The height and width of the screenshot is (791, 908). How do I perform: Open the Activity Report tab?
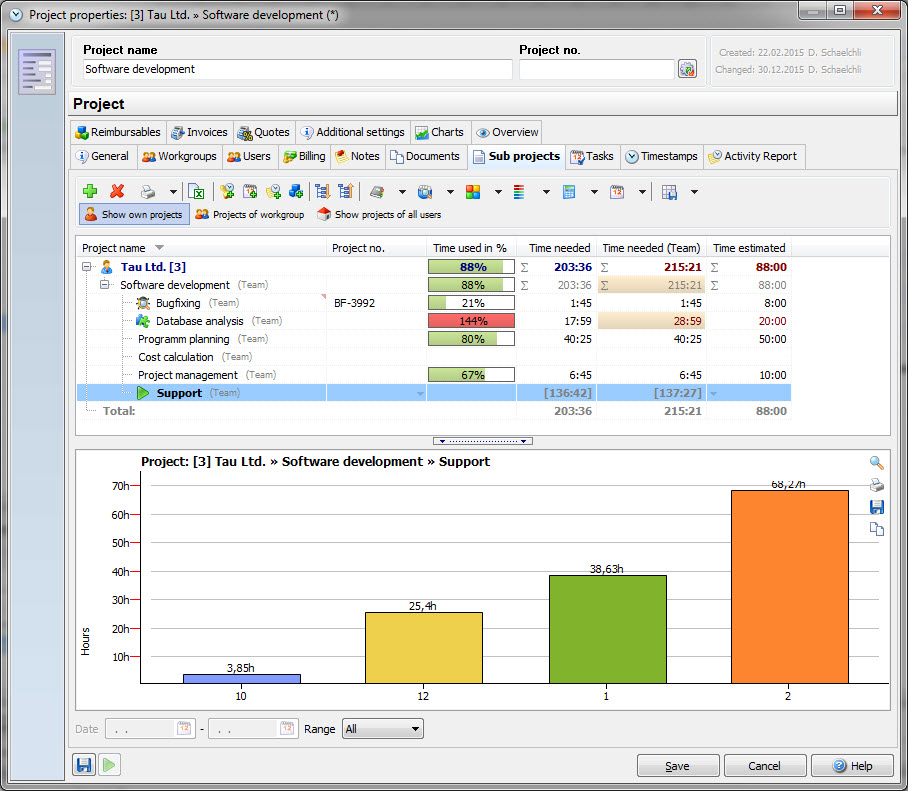tap(751, 156)
